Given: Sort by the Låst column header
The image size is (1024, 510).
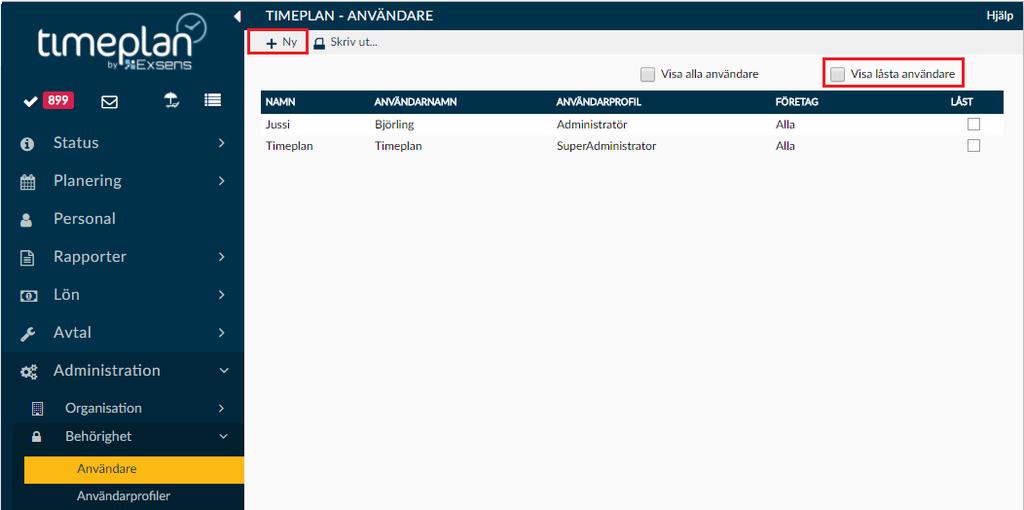Looking at the screenshot, I should click(962, 103).
